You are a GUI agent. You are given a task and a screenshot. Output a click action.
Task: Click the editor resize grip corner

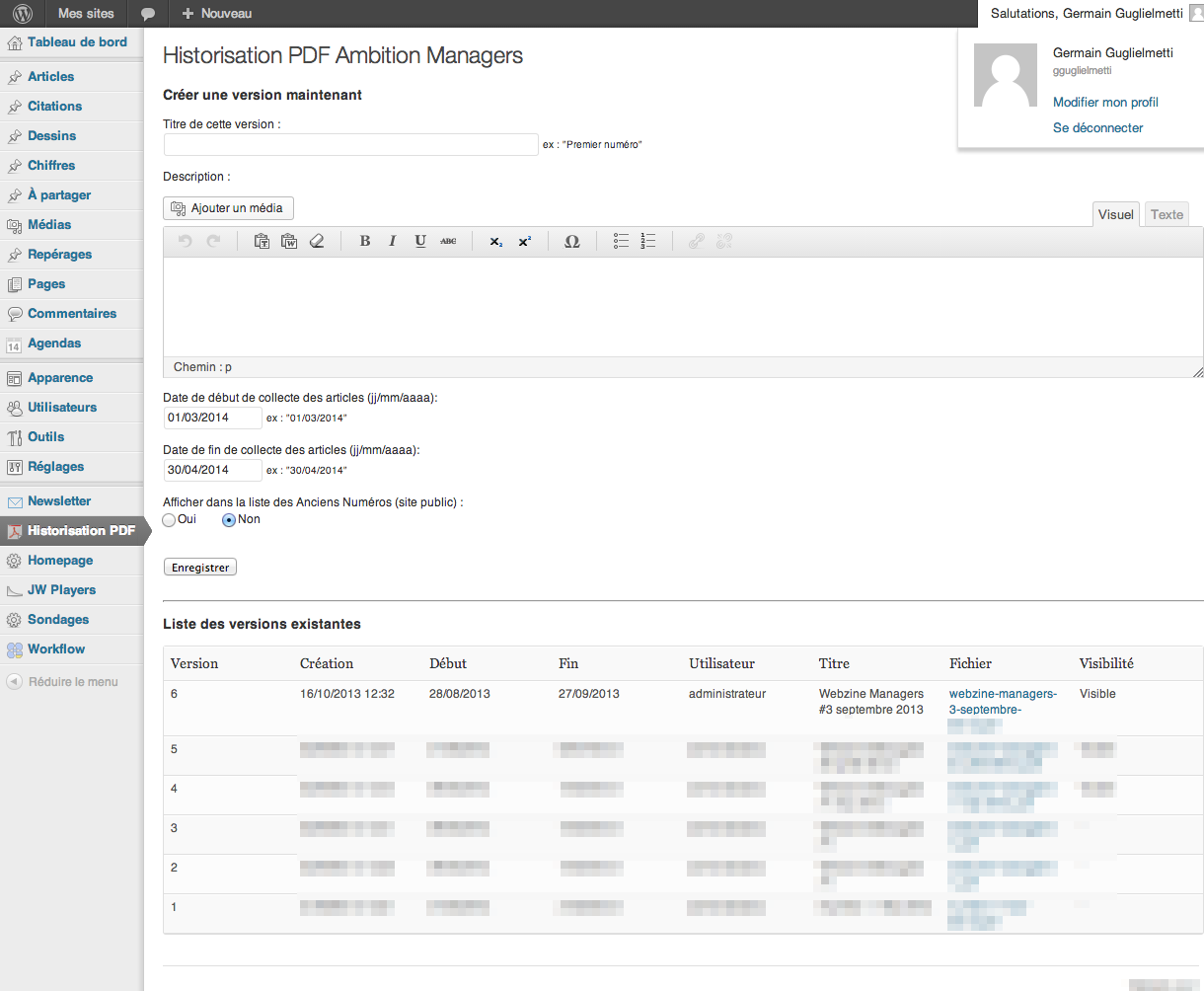coord(1197,371)
